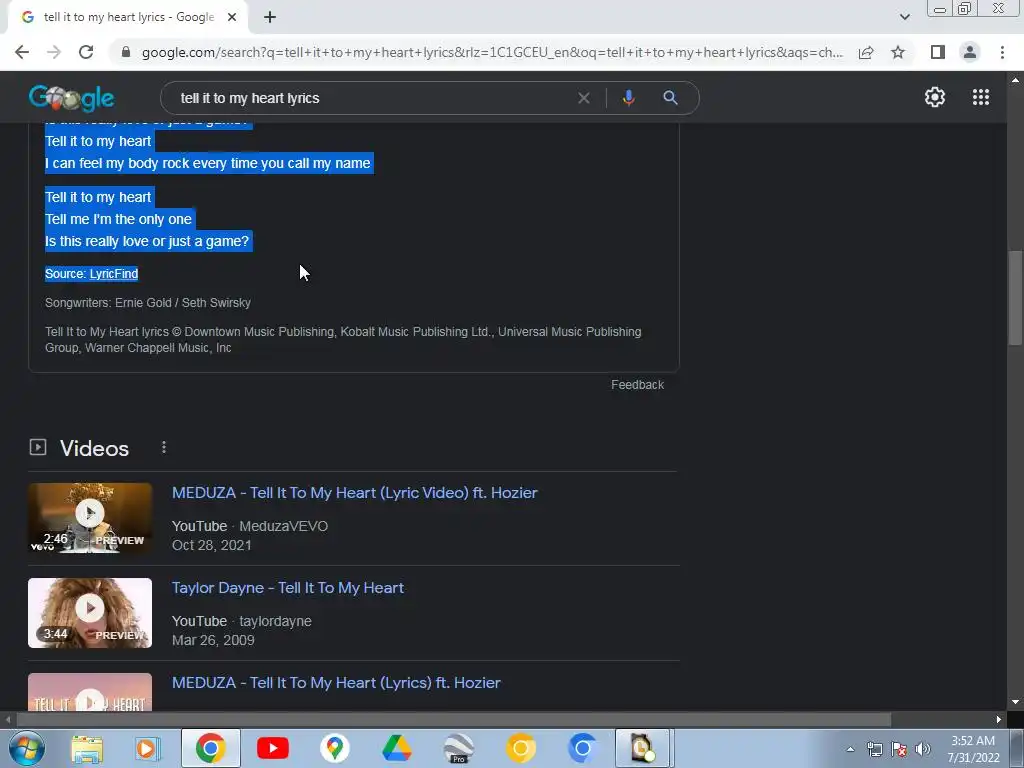This screenshot has width=1024, height=768.
Task: Click lyric line 'Tell me I'm the only one'
Action: click(118, 219)
